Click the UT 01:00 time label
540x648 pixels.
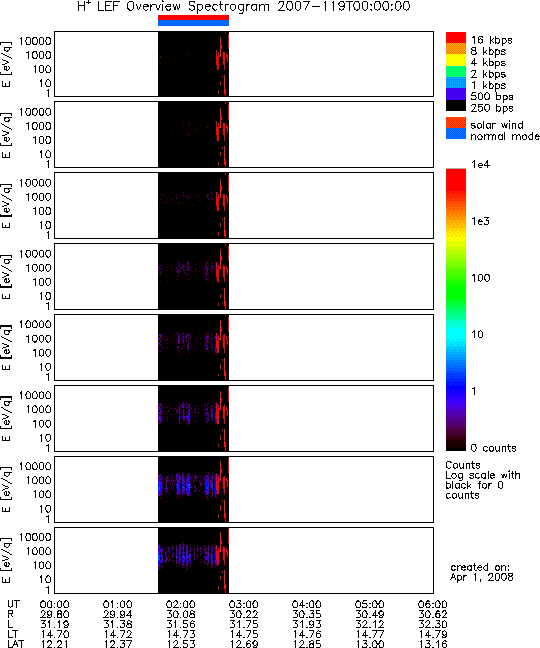117,605
